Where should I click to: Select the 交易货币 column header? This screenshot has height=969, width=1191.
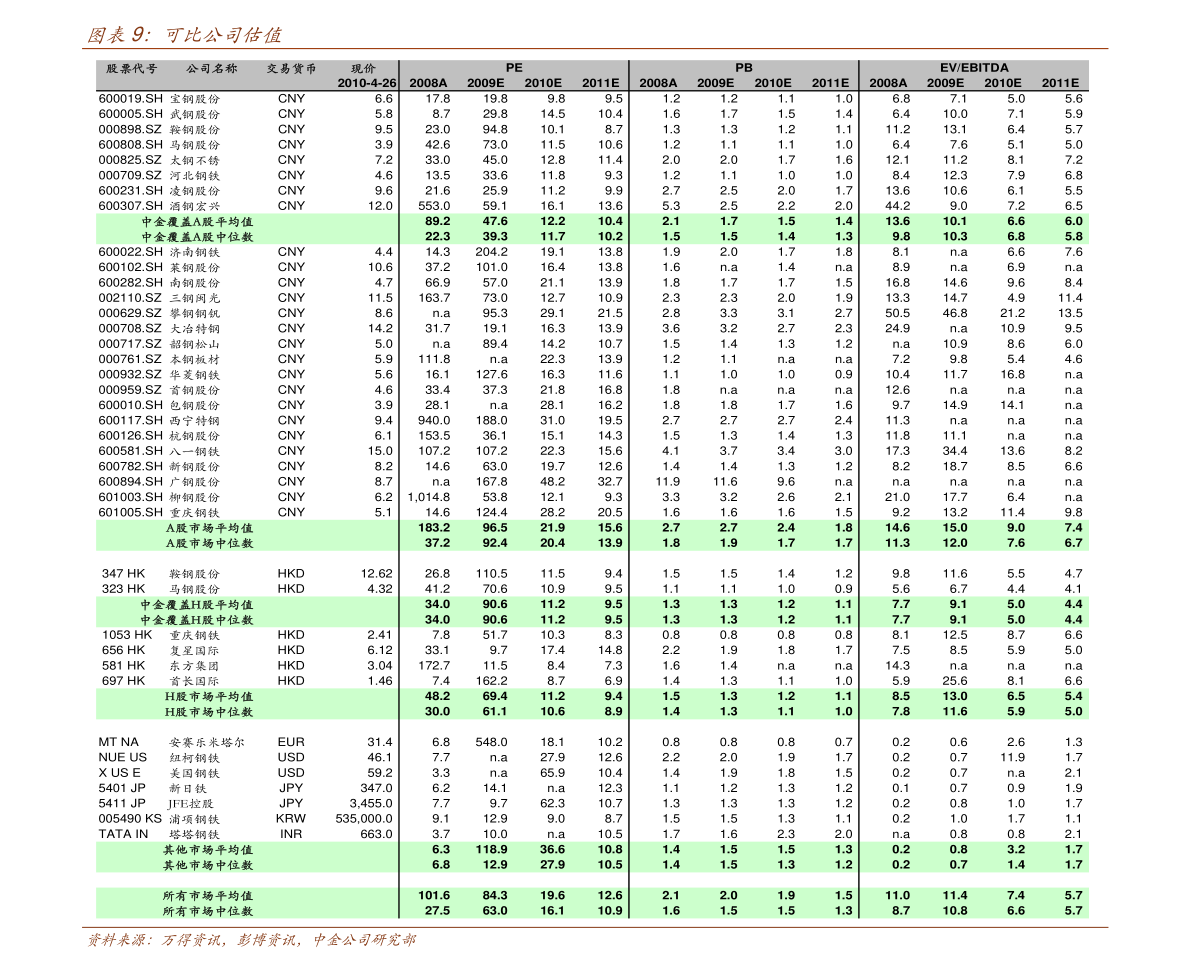click(x=292, y=68)
